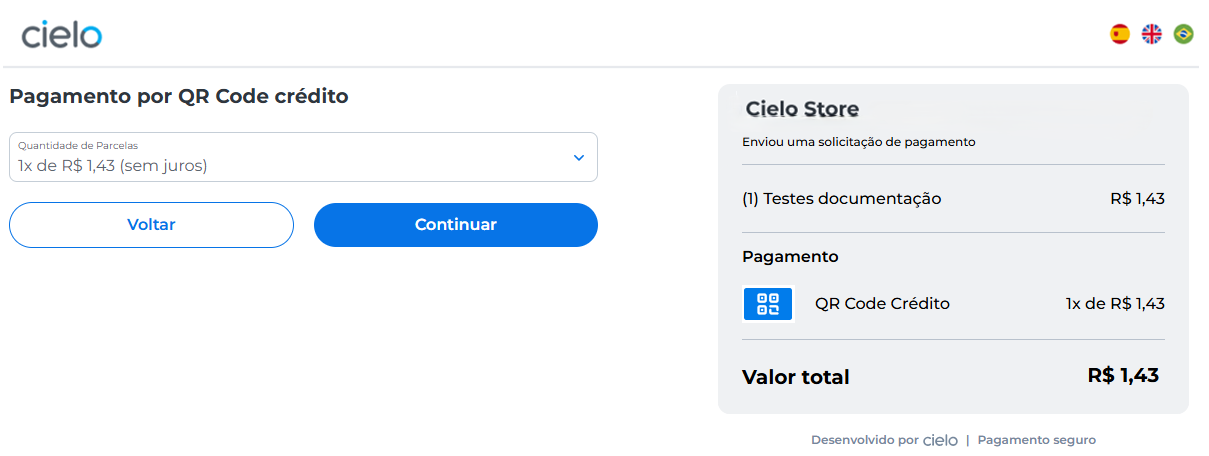Click the bold total amount R$ 1,43
The width and height of the screenshot is (1209, 456).
click(x=1122, y=376)
